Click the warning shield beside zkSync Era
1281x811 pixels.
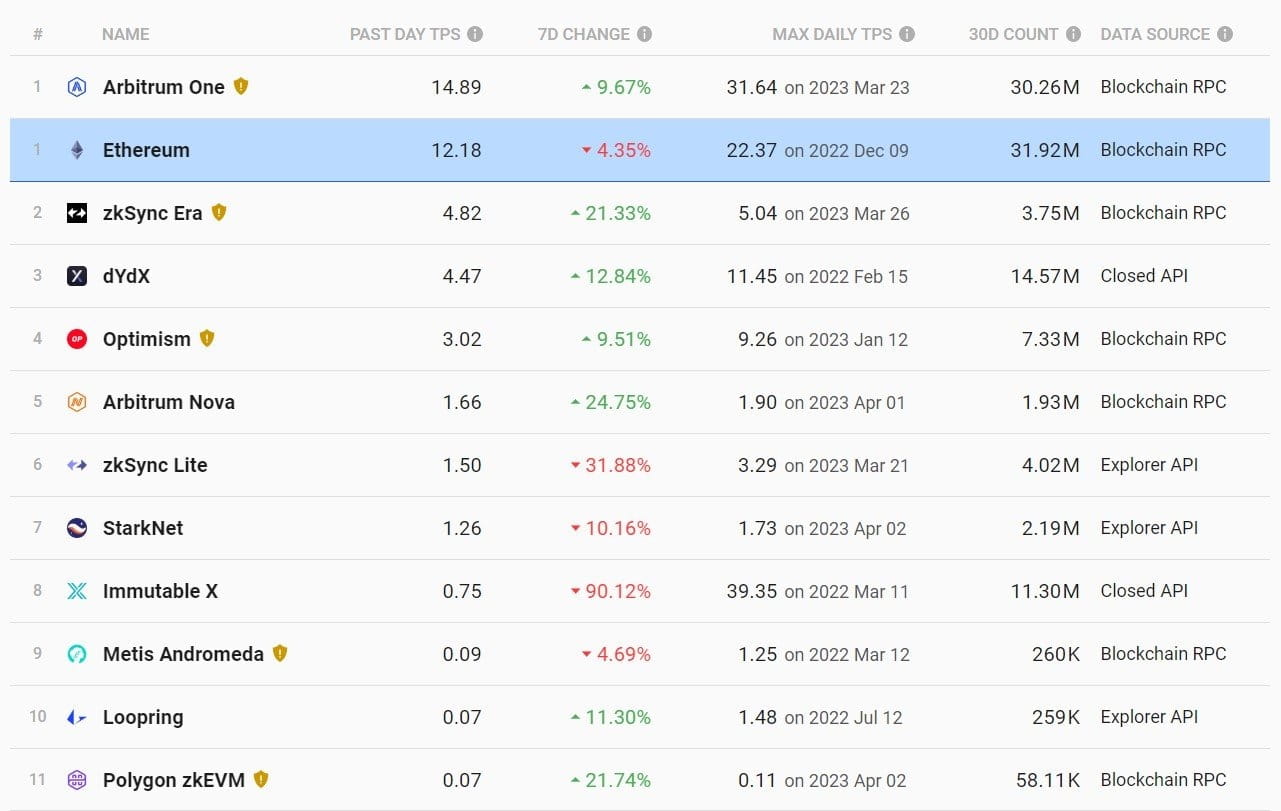pyautogui.click(x=219, y=212)
